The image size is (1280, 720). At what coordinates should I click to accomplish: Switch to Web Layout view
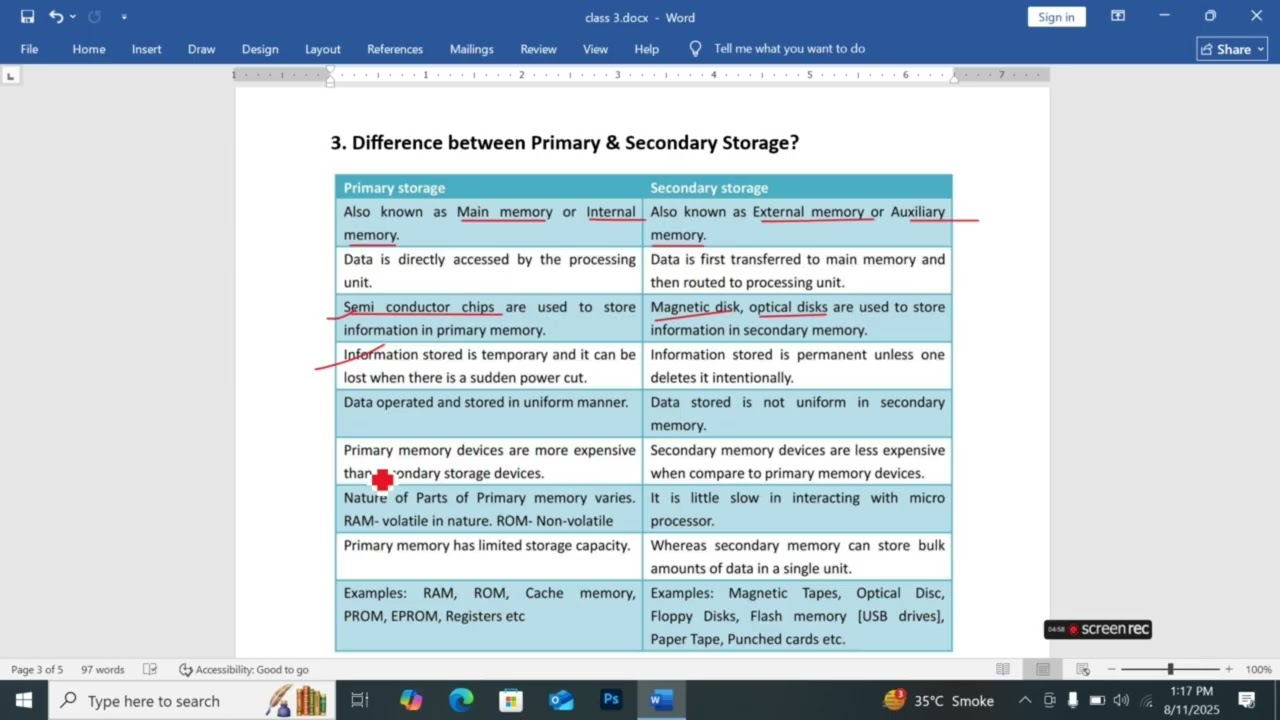1083,669
